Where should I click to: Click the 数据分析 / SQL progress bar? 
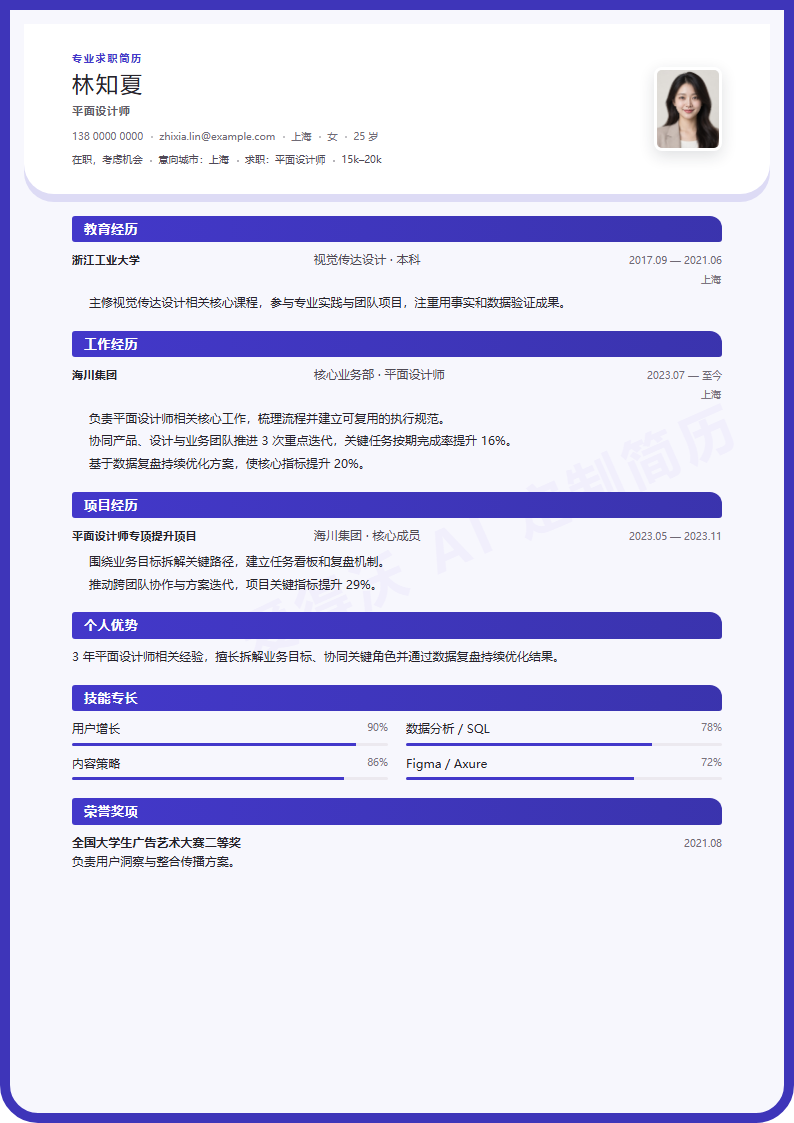(x=563, y=745)
